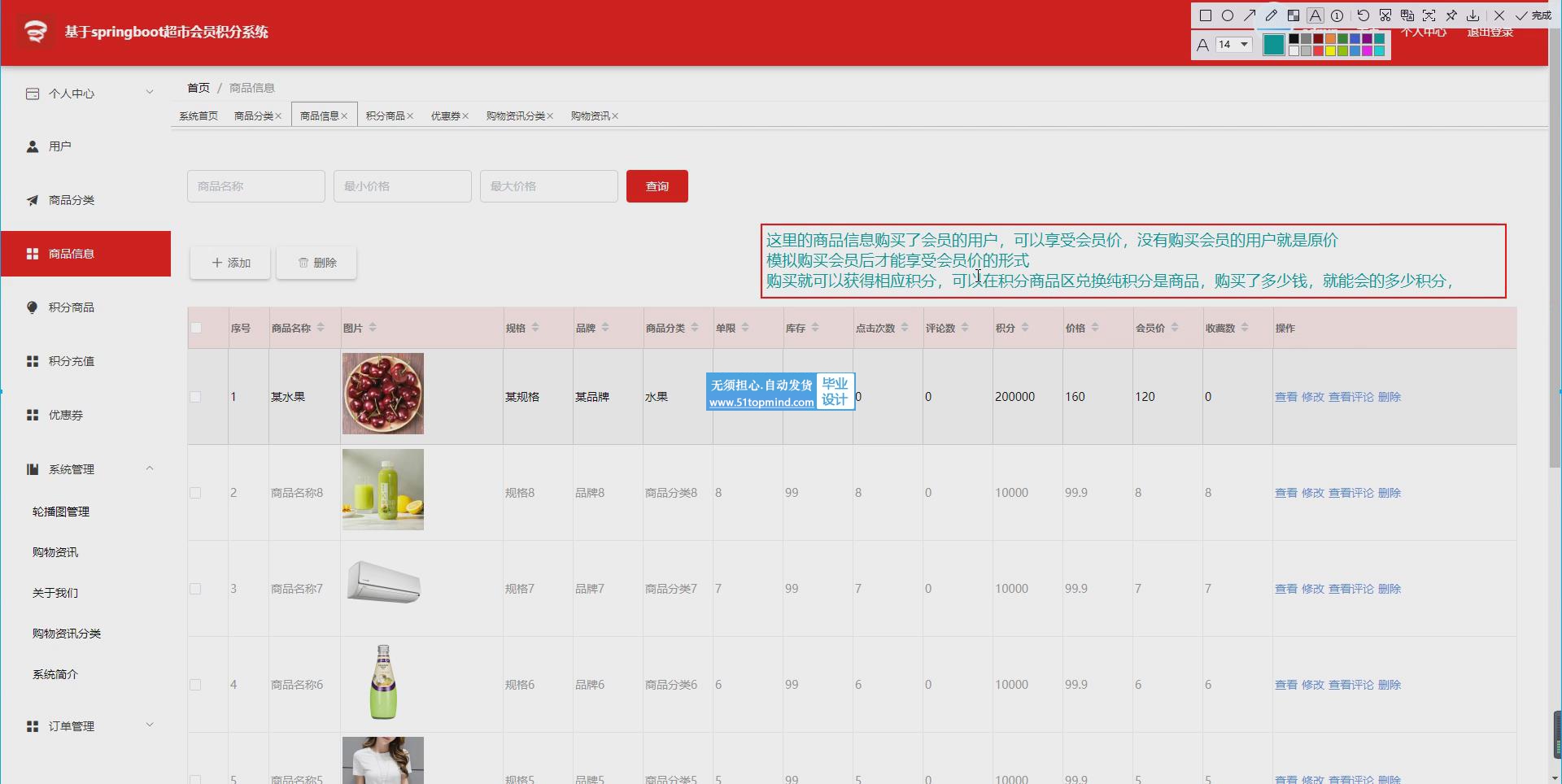Close the 优惠券 tab with its X

click(465, 116)
